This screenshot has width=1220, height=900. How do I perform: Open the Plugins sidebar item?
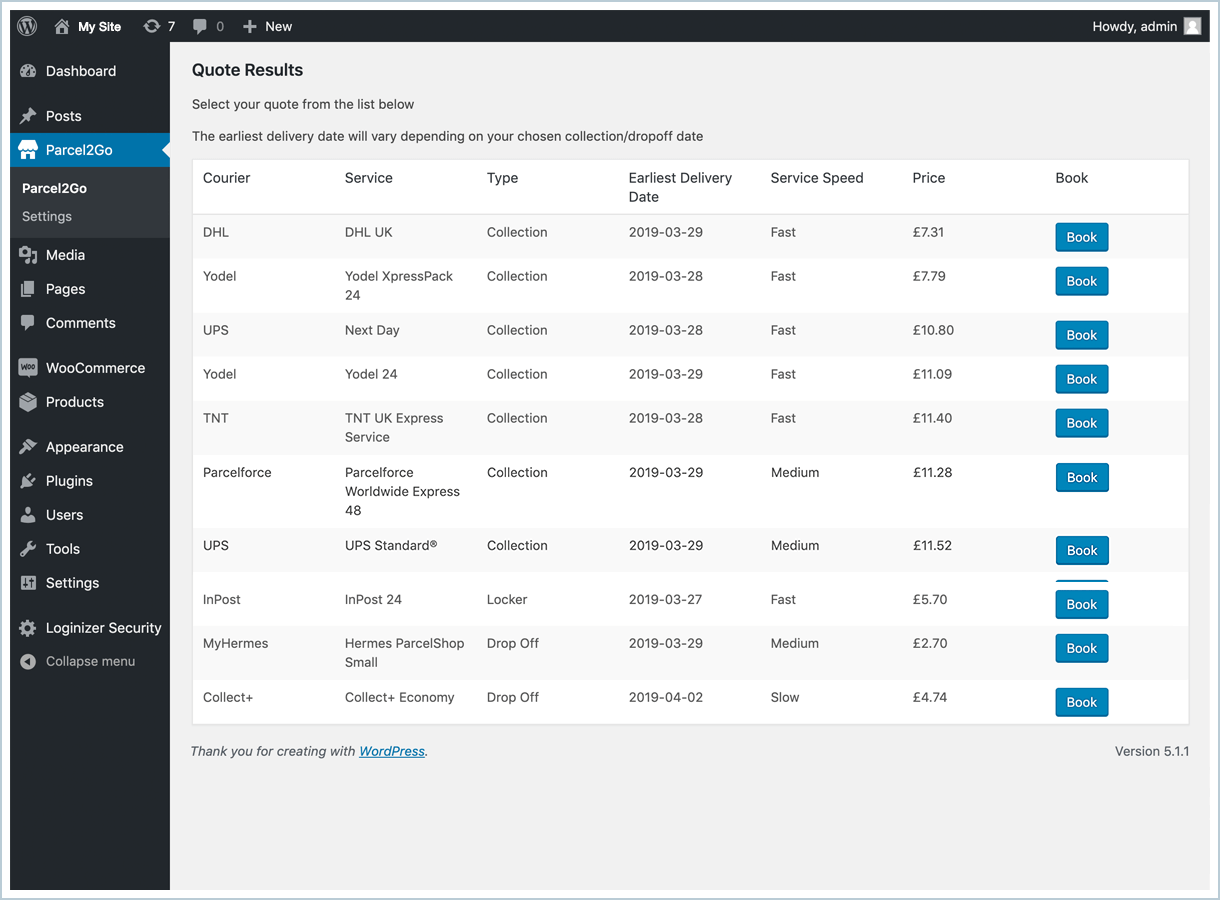[x=69, y=481]
